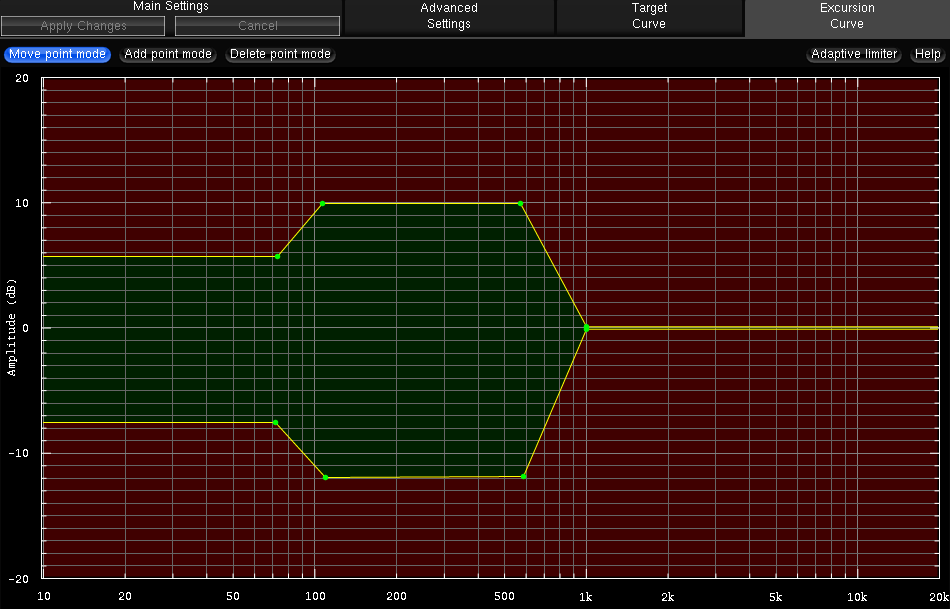Select the upper curve point near 6 dB at 70 Hz
Image resolution: width=950 pixels, height=609 pixels.
[x=277, y=257]
